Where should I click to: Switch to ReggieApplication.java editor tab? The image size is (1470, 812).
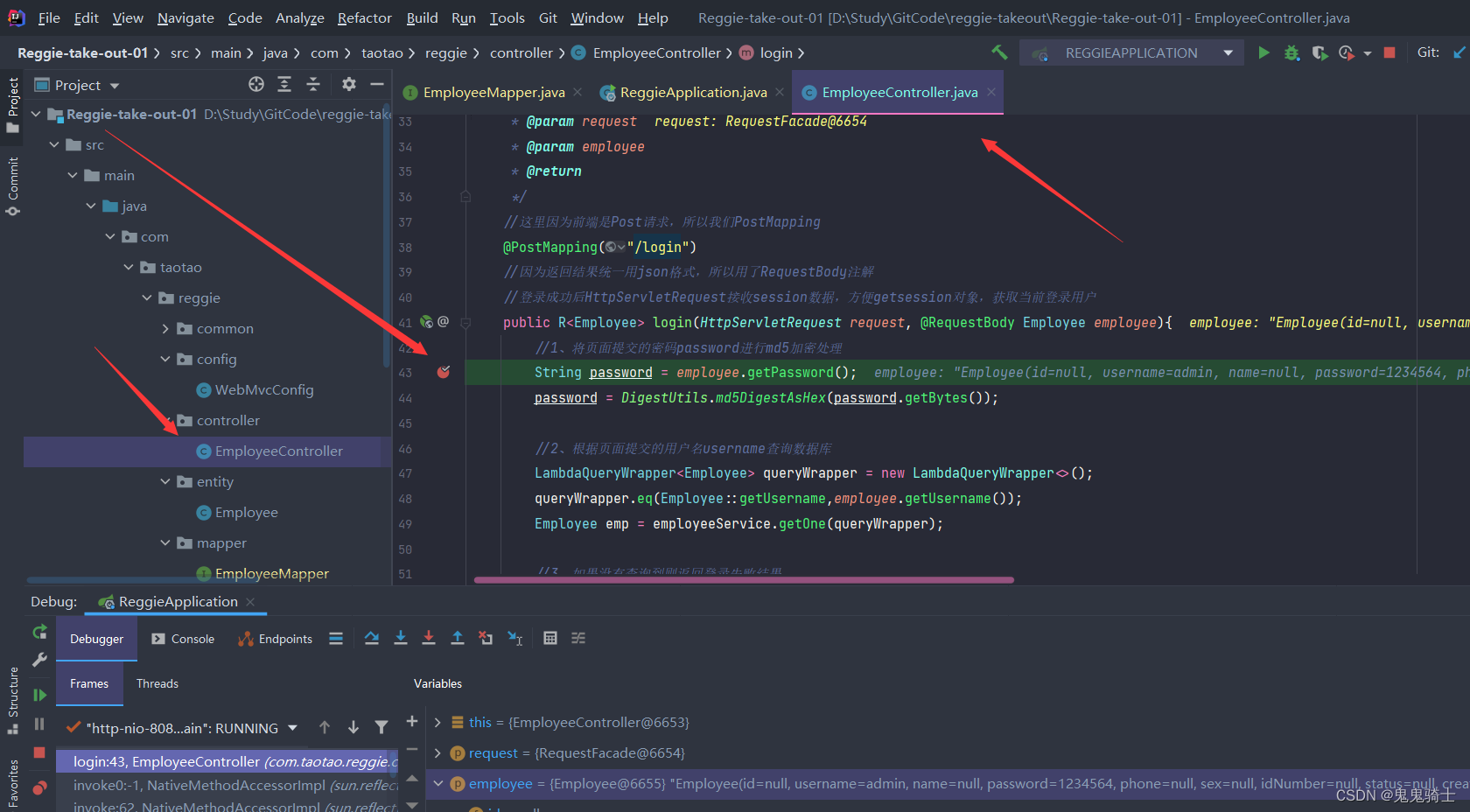click(693, 93)
